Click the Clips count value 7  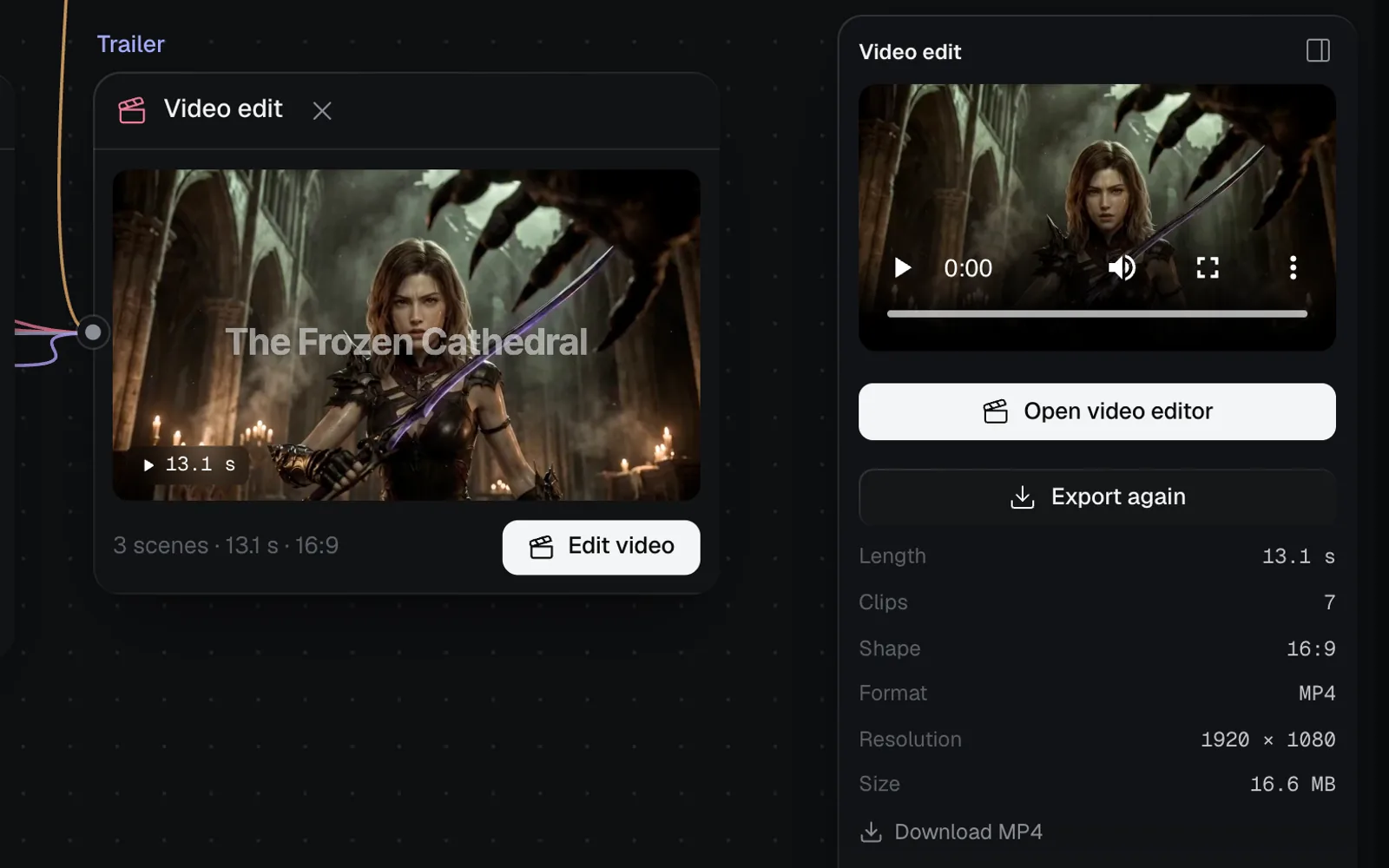1329,602
